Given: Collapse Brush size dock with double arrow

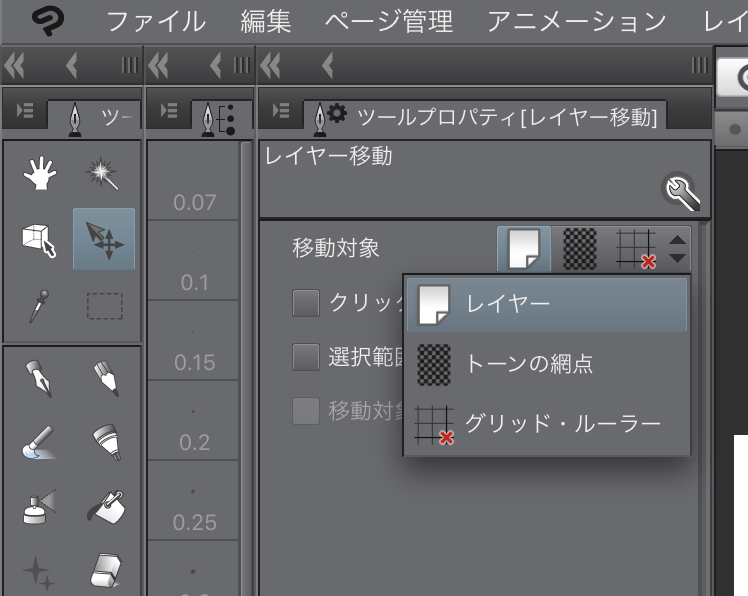Looking at the screenshot, I should [159, 65].
